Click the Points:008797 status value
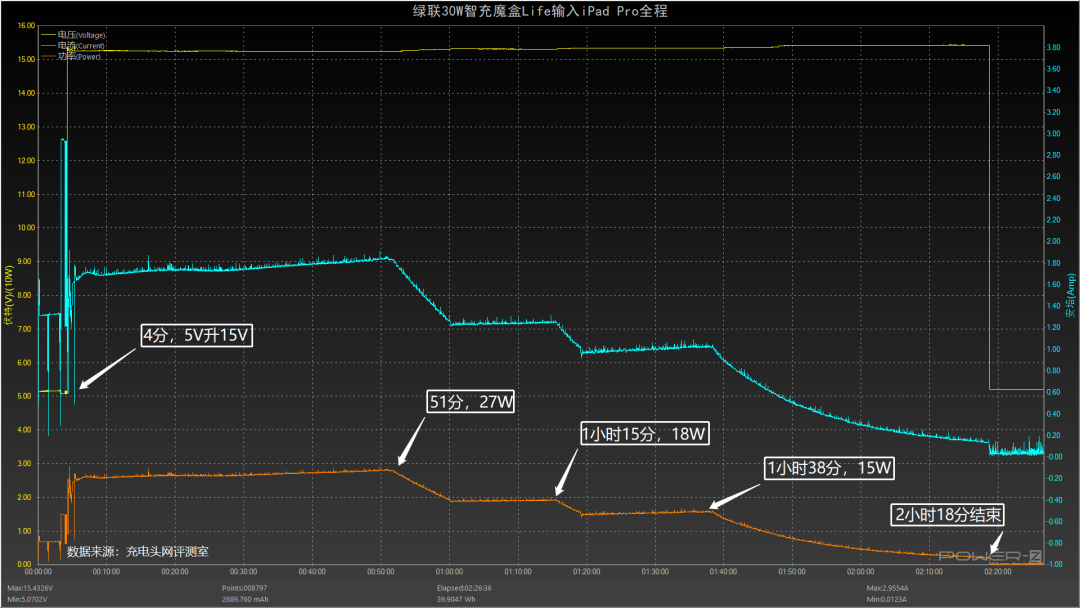This screenshot has width=1080, height=608. (245, 589)
